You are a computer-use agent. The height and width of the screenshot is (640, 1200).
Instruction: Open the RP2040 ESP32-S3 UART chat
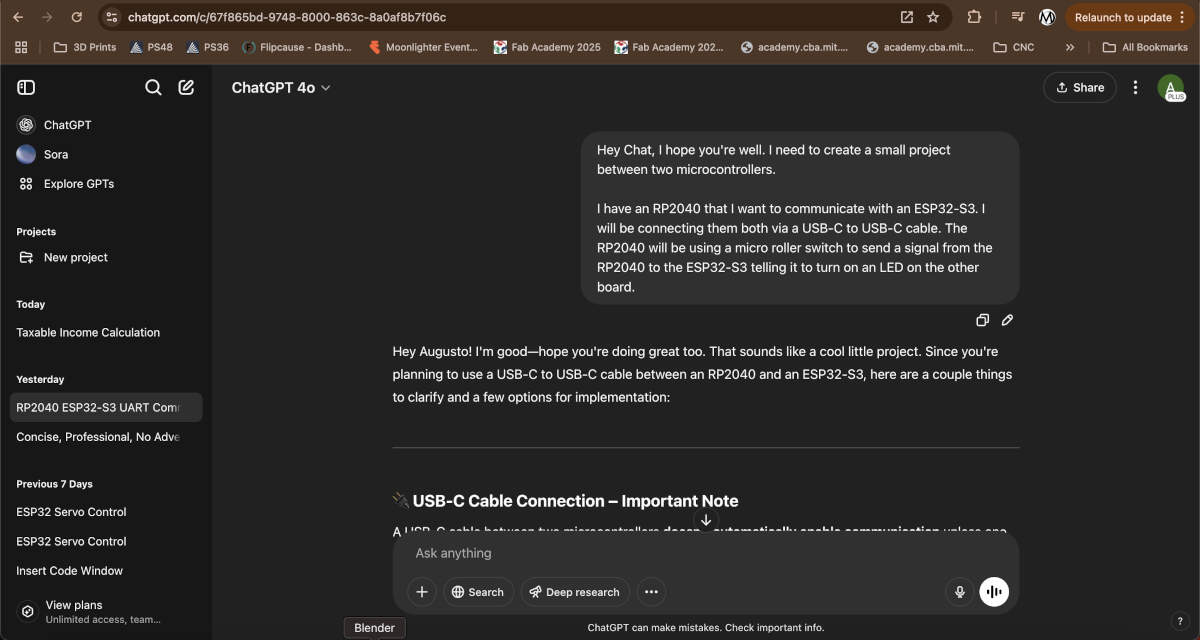coord(105,407)
